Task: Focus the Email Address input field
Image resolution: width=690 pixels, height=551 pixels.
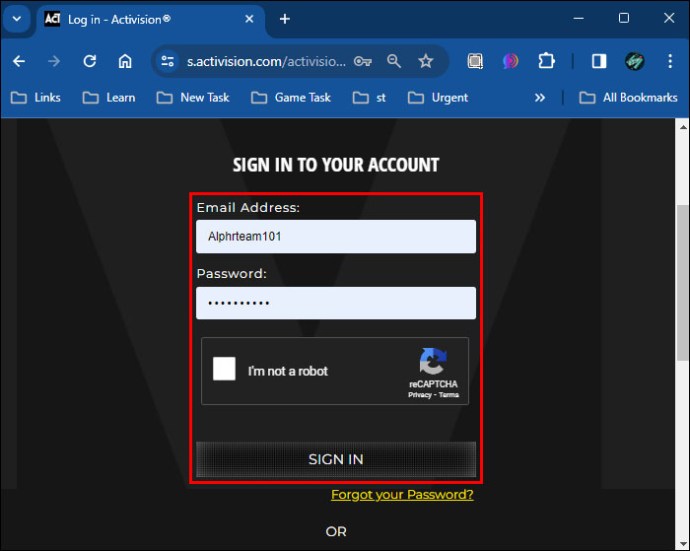Action: coord(336,237)
